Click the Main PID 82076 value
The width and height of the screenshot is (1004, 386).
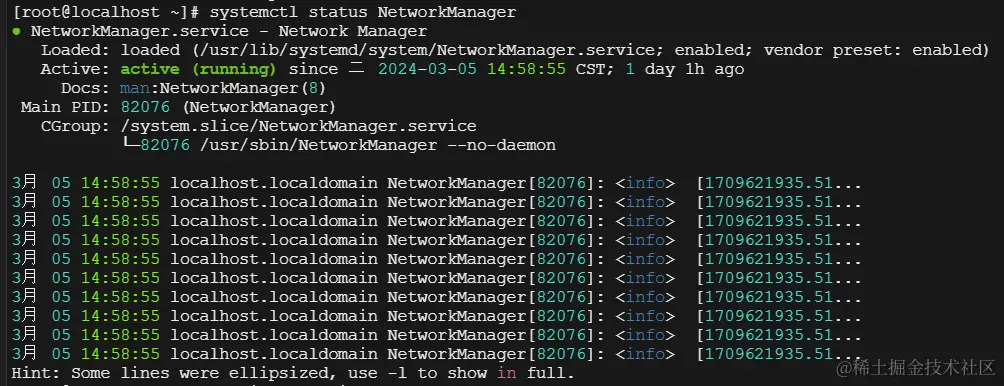(145, 108)
